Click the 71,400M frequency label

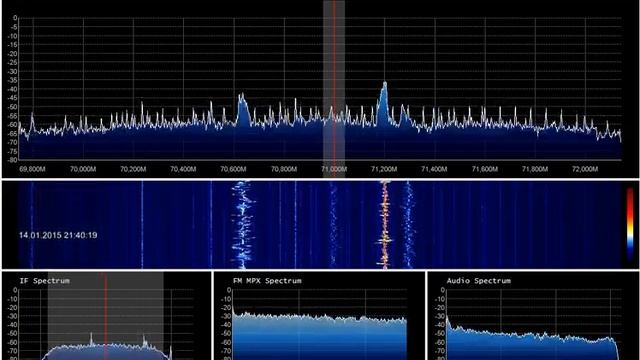434,169
